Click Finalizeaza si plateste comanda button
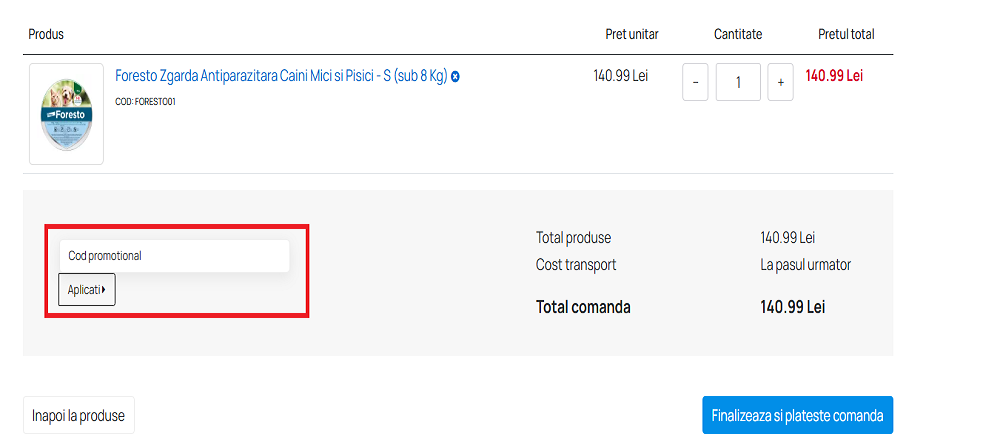 [x=797, y=415]
